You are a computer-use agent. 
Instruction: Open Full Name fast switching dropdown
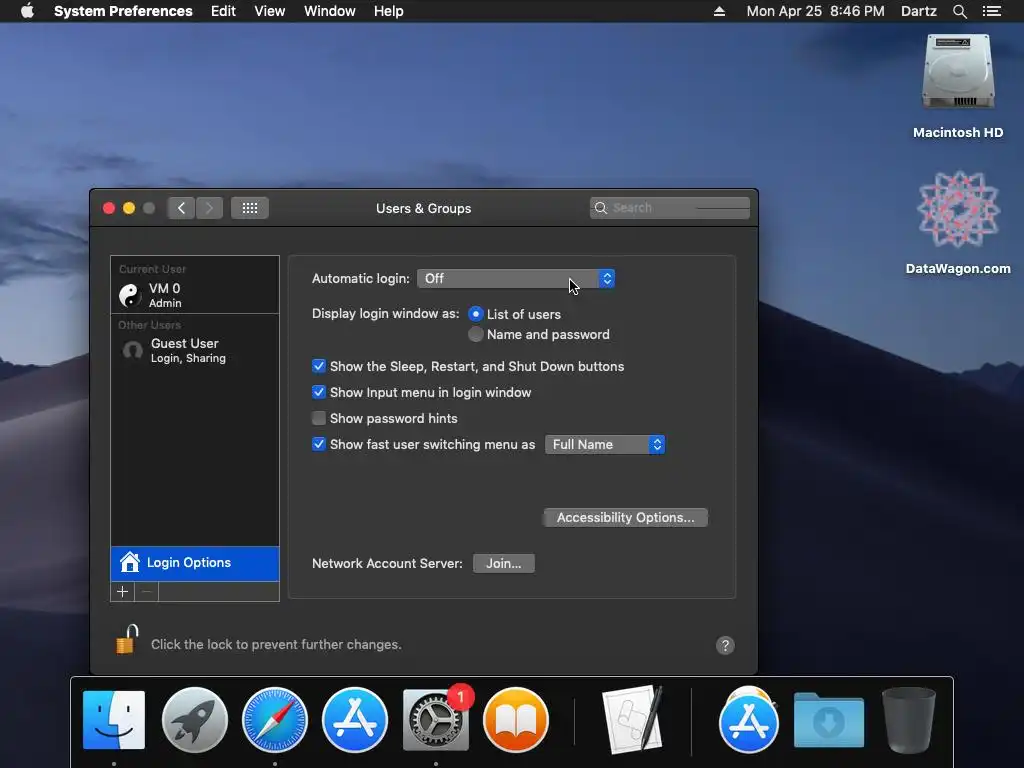605,445
